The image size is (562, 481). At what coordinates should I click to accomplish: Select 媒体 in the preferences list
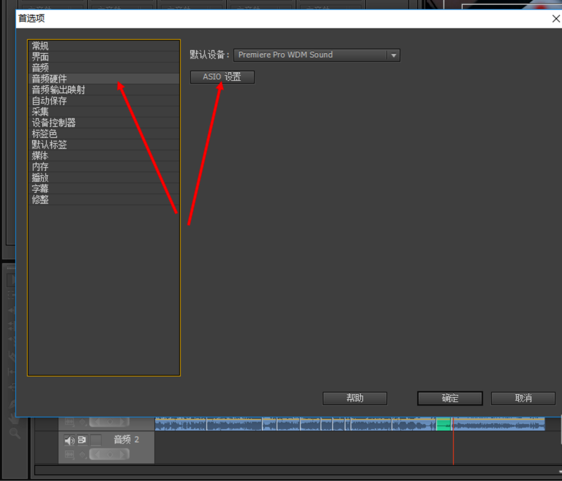coord(104,156)
